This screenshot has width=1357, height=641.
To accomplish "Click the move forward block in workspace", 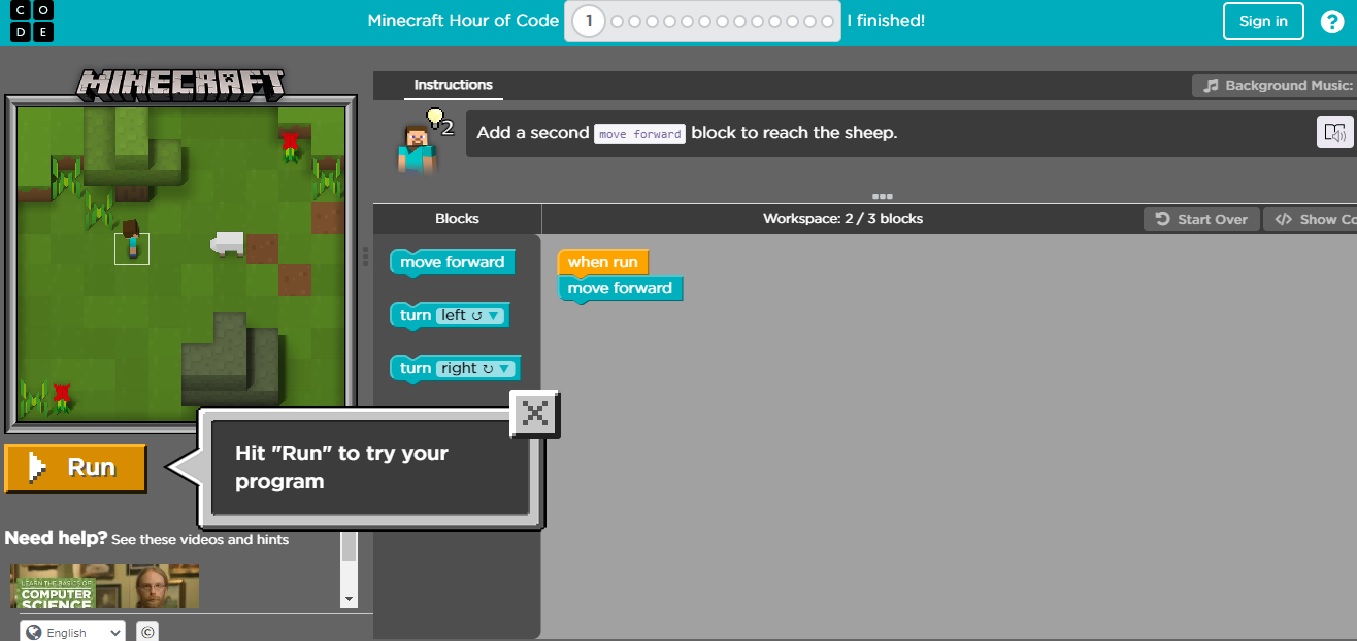I will pos(620,288).
